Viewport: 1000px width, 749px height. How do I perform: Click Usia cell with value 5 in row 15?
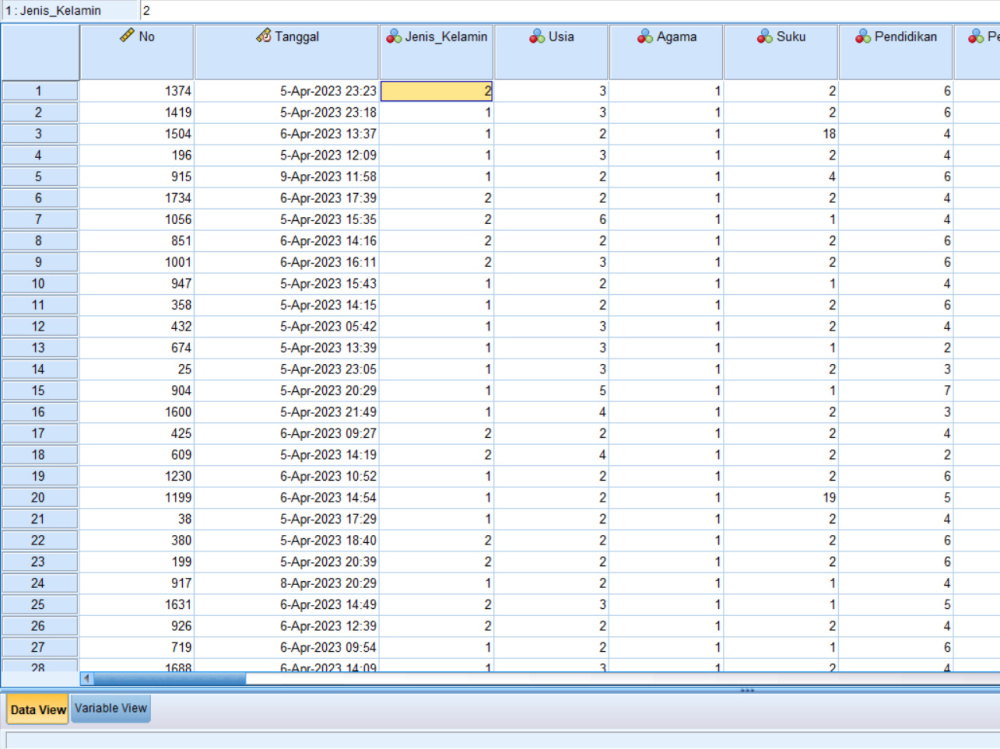coord(551,390)
